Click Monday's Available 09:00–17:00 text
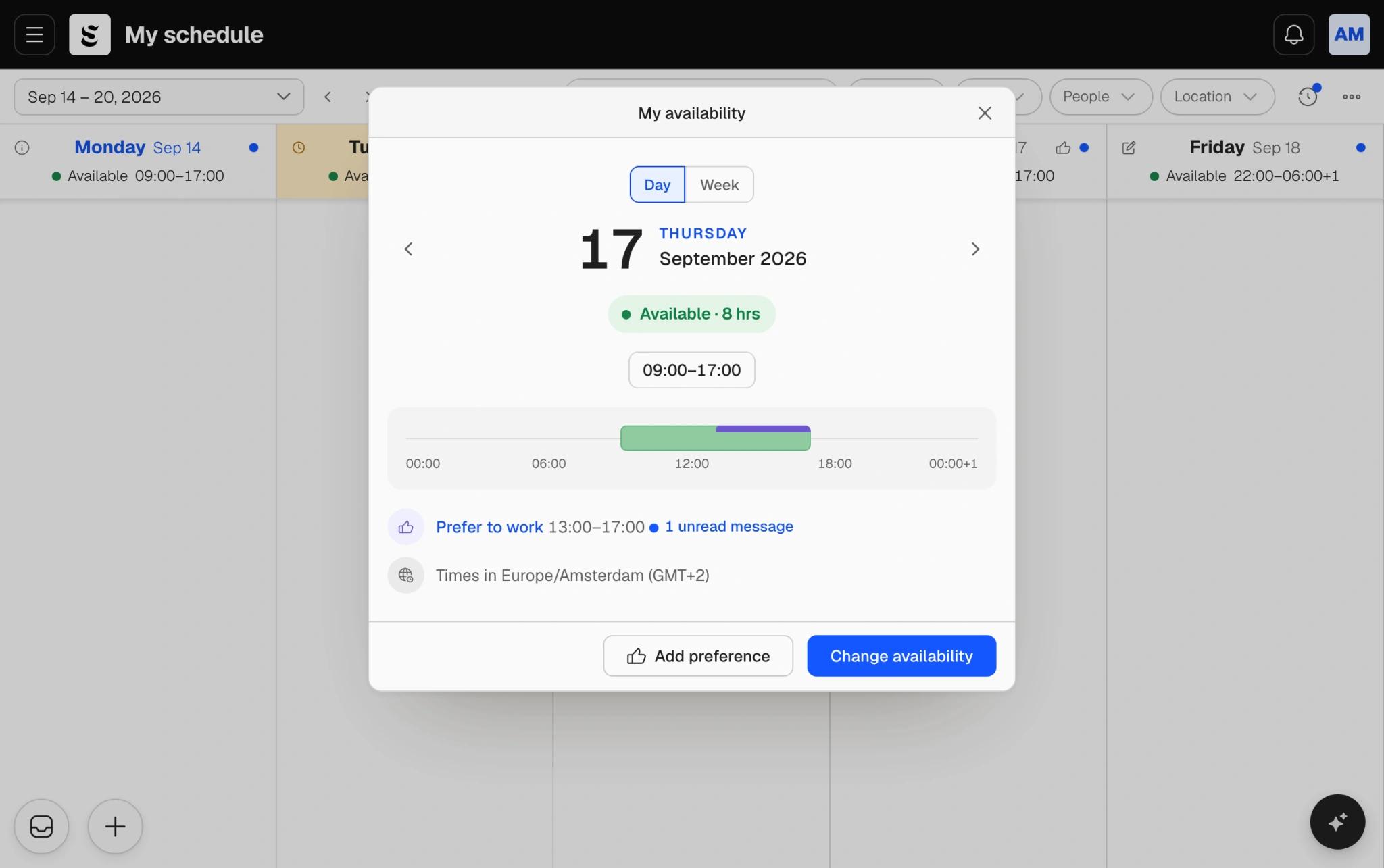This screenshot has height=868, width=1384. pos(145,176)
